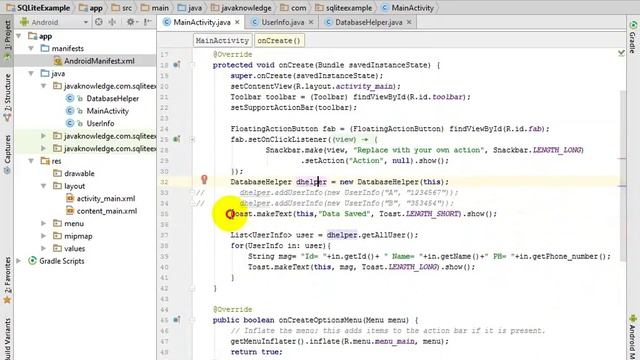The height and width of the screenshot is (360, 640).
Task: Fold the commented block at line 33
Action: click(192, 192)
